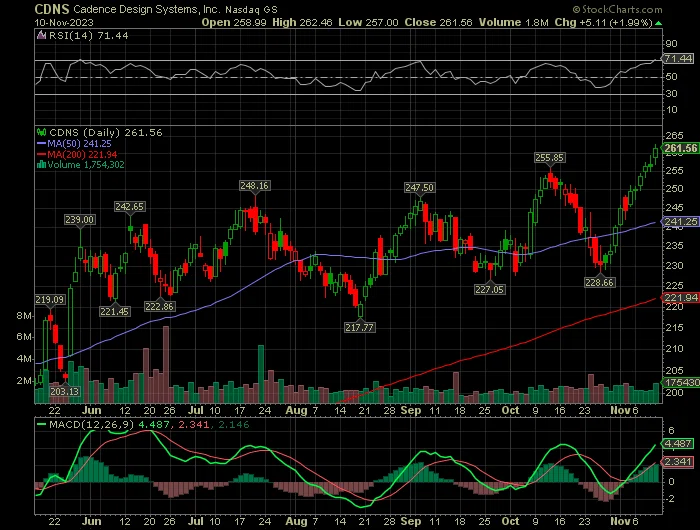Viewport: 700px width, 530px height.
Task: Click the CDNS ticker symbol
Action: (52, 9)
